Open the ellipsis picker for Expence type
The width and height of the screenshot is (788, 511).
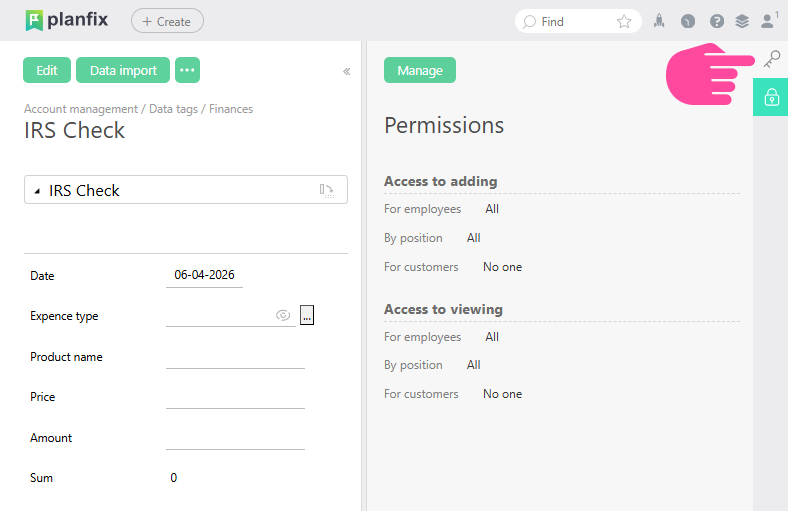tap(307, 315)
